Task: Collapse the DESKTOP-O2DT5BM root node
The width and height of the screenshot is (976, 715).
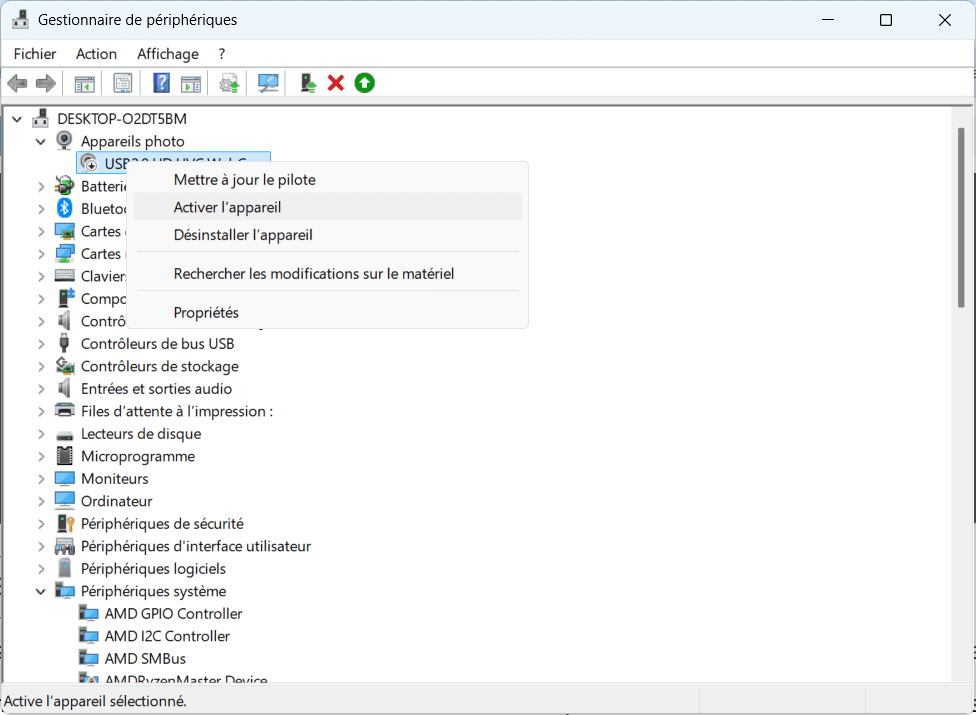Action: [17, 119]
